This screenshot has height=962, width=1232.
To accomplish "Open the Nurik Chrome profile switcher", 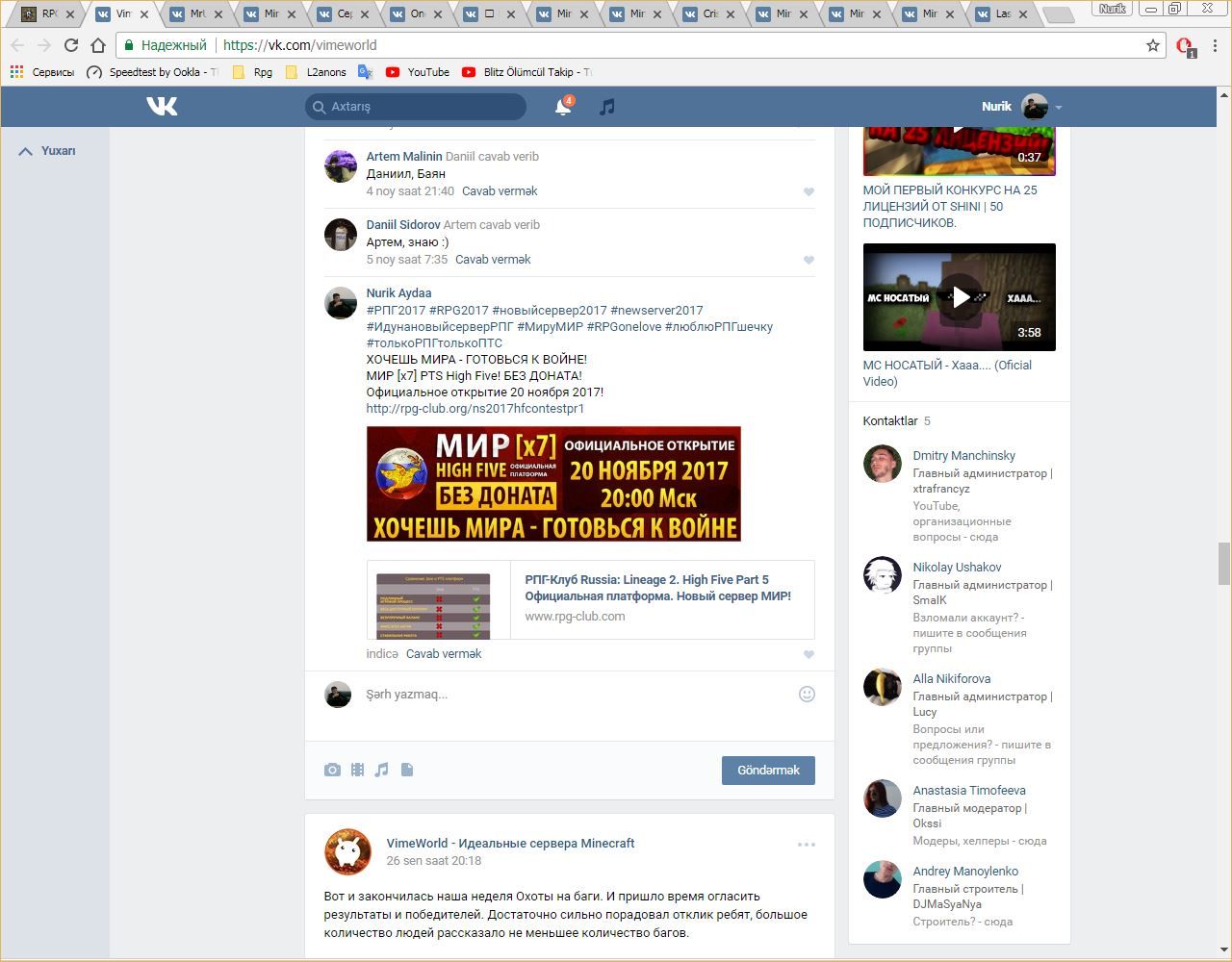I will (x=1113, y=9).
